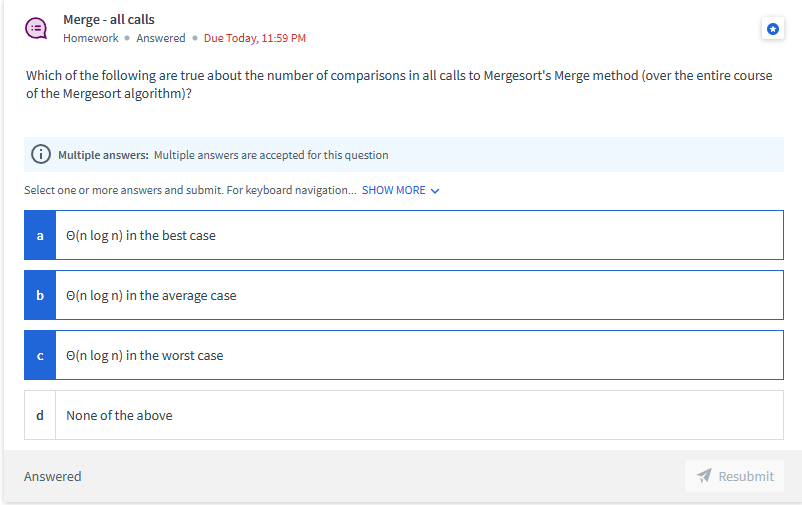Deselect the blue letter c tile
The image size is (802, 505).
(x=40, y=355)
